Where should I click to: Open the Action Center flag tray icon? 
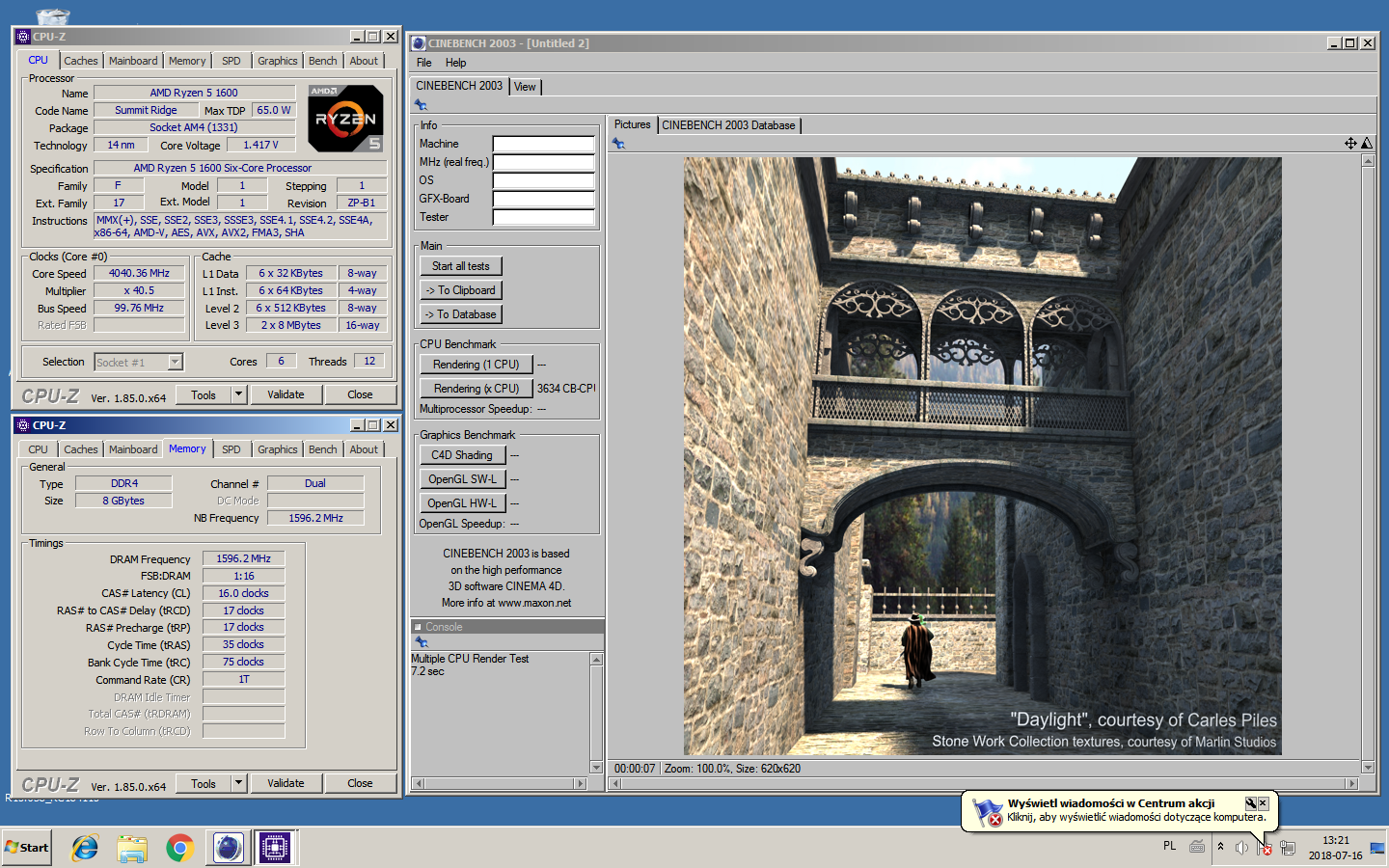(1264, 848)
